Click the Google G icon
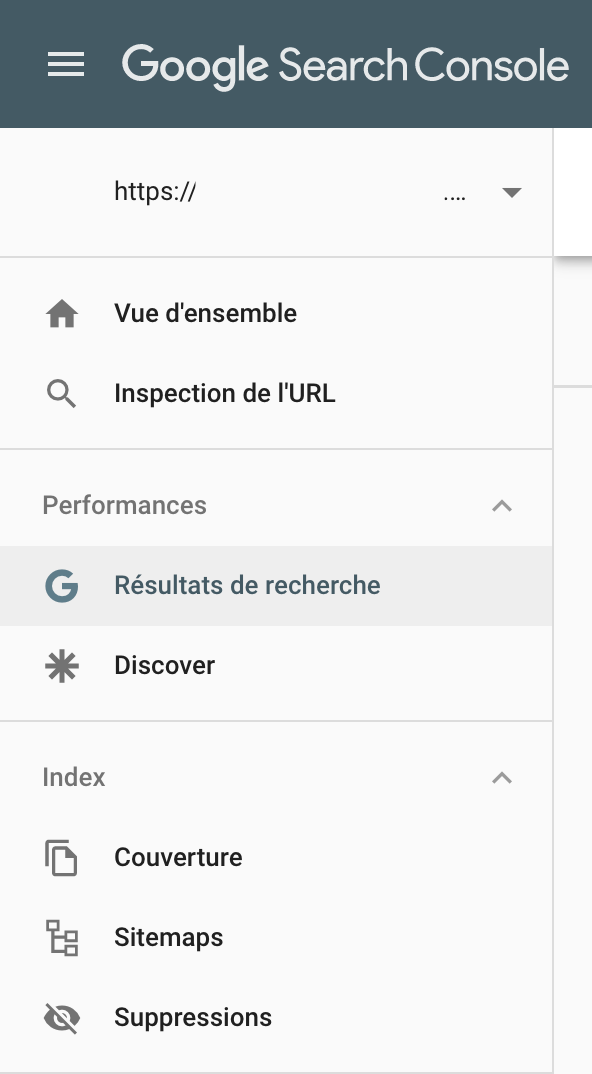Viewport: 592px width, 1074px height. (x=62, y=586)
